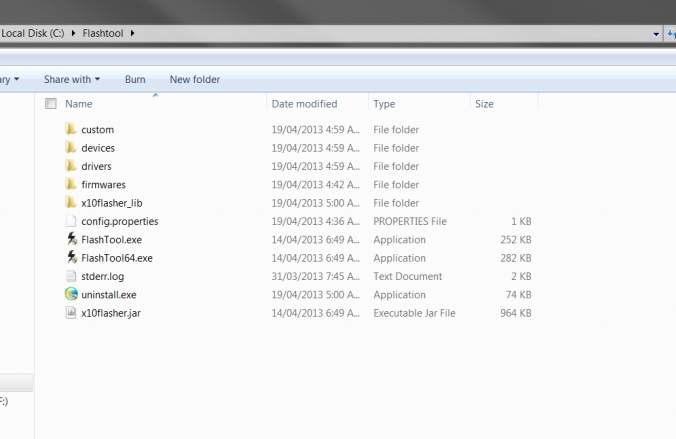Select the uninstall.exe icon
The height and width of the screenshot is (439, 676).
coord(71,294)
